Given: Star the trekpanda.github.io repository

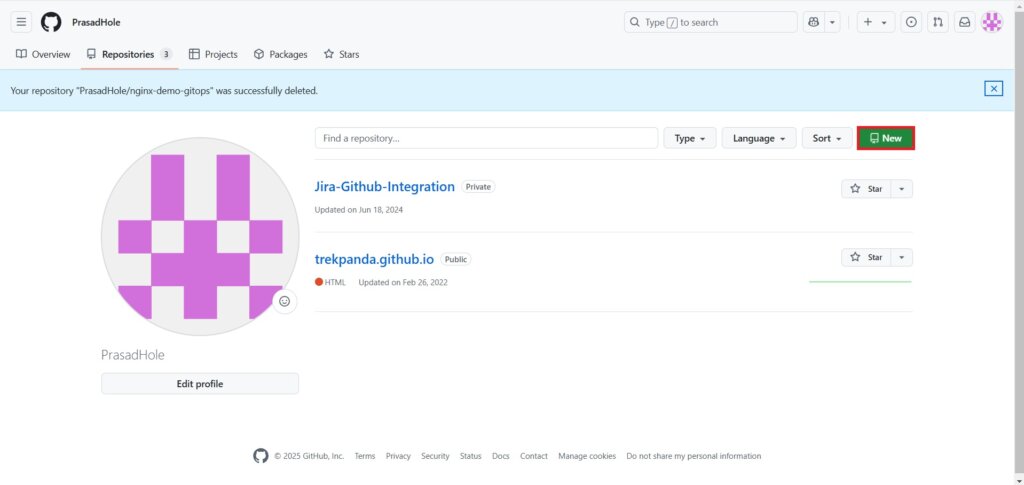Looking at the screenshot, I should pos(866,257).
